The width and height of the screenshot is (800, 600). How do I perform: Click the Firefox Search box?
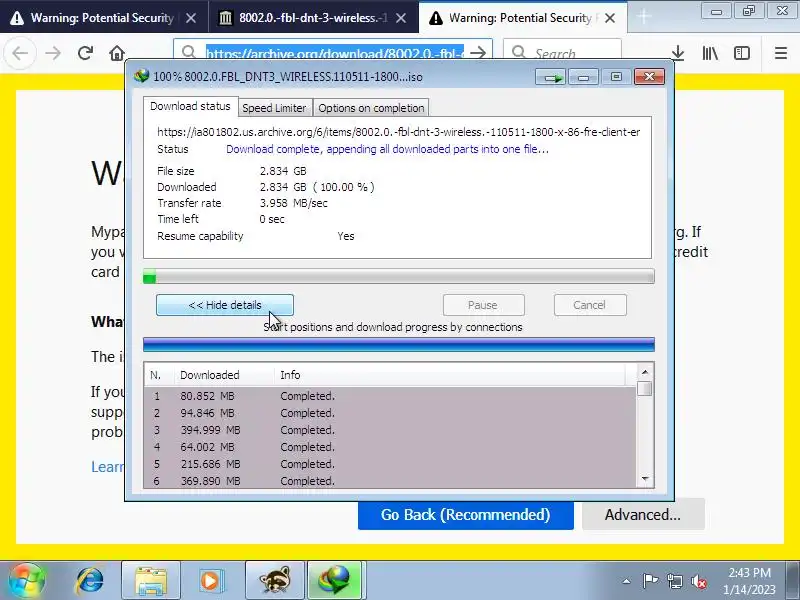tap(562, 53)
